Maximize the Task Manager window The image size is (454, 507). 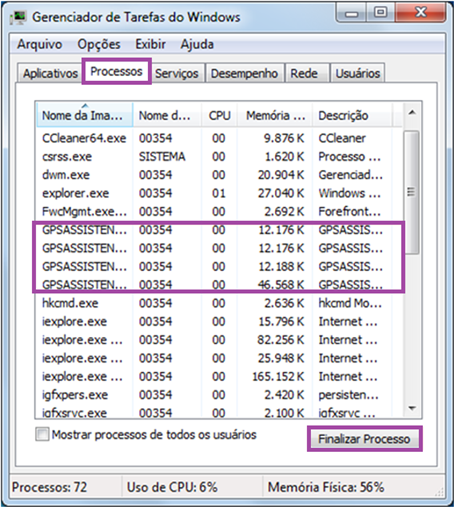tap(380, 13)
